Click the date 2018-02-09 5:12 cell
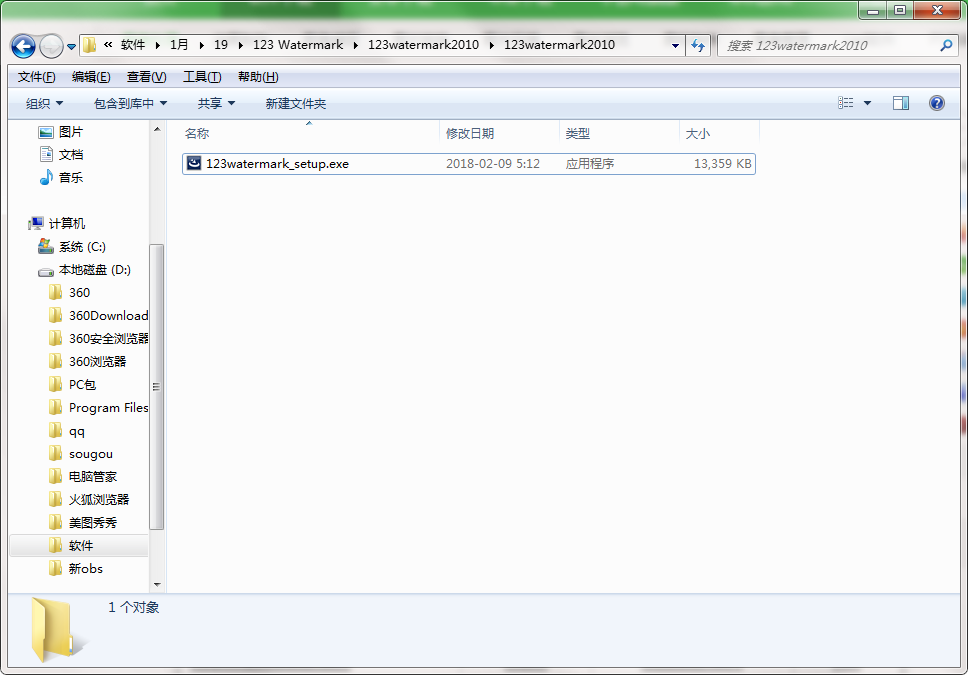This screenshot has width=968, height=675. (493, 164)
